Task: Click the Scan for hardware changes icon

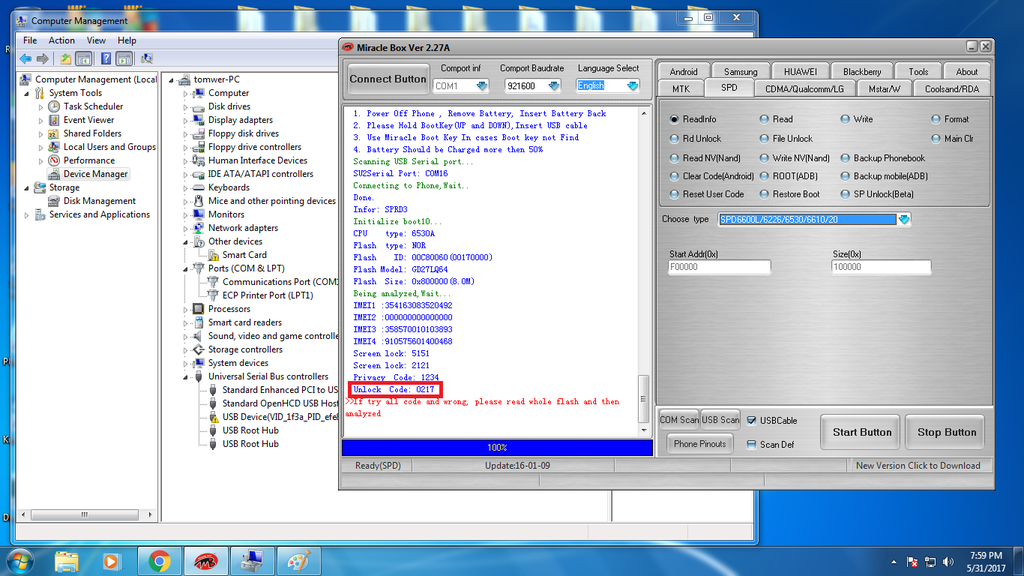Action: (x=147, y=59)
